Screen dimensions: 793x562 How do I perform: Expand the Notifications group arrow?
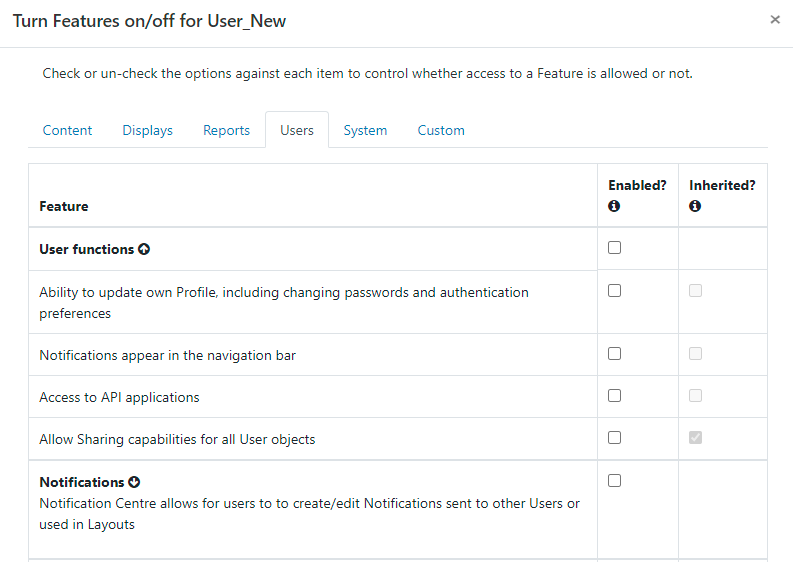pyautogui.click(x=134, y=482)
